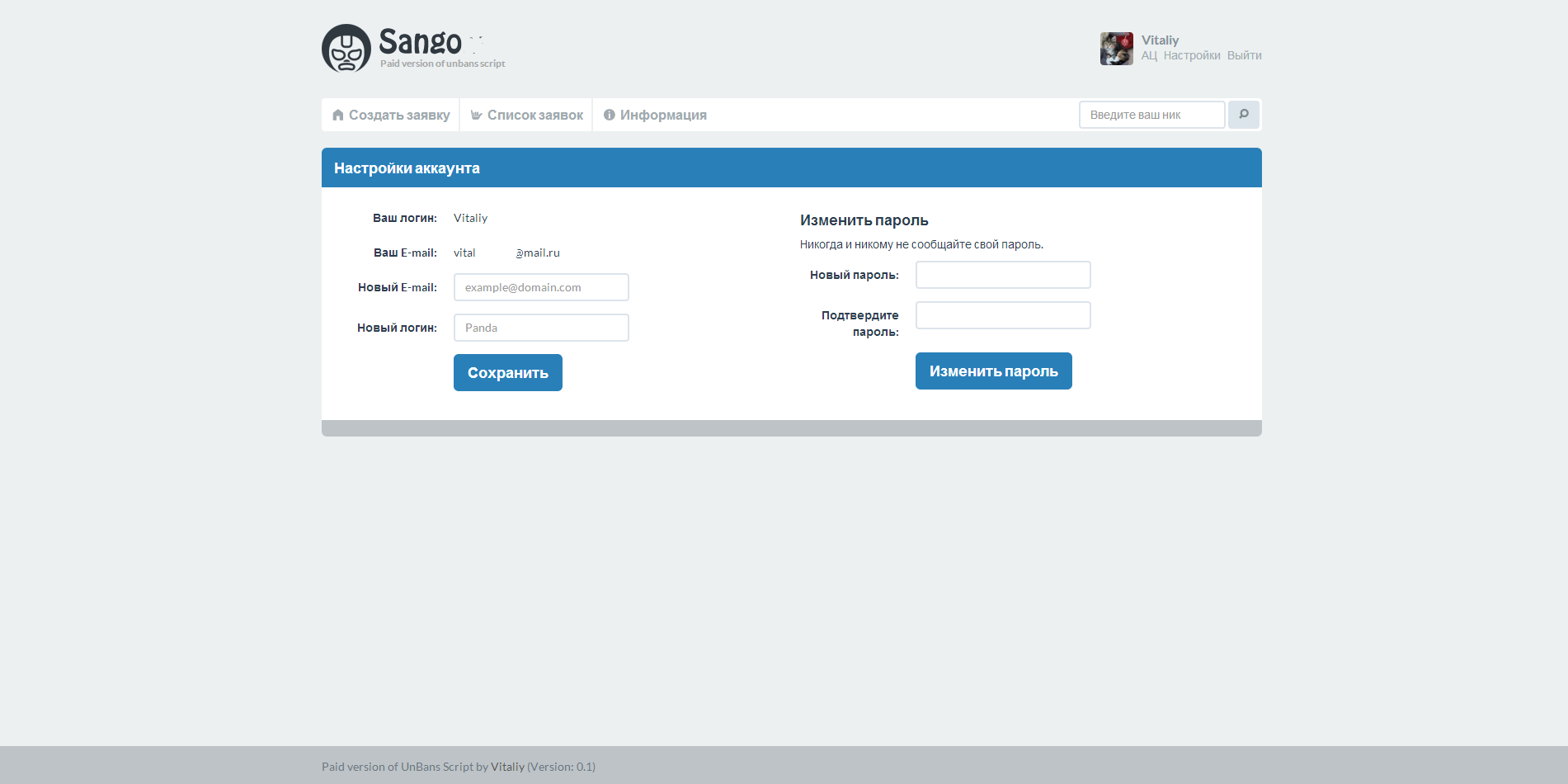
Task: Click the Изменить пароль heading
Action: pyautogui.click(x=864, y=220)
